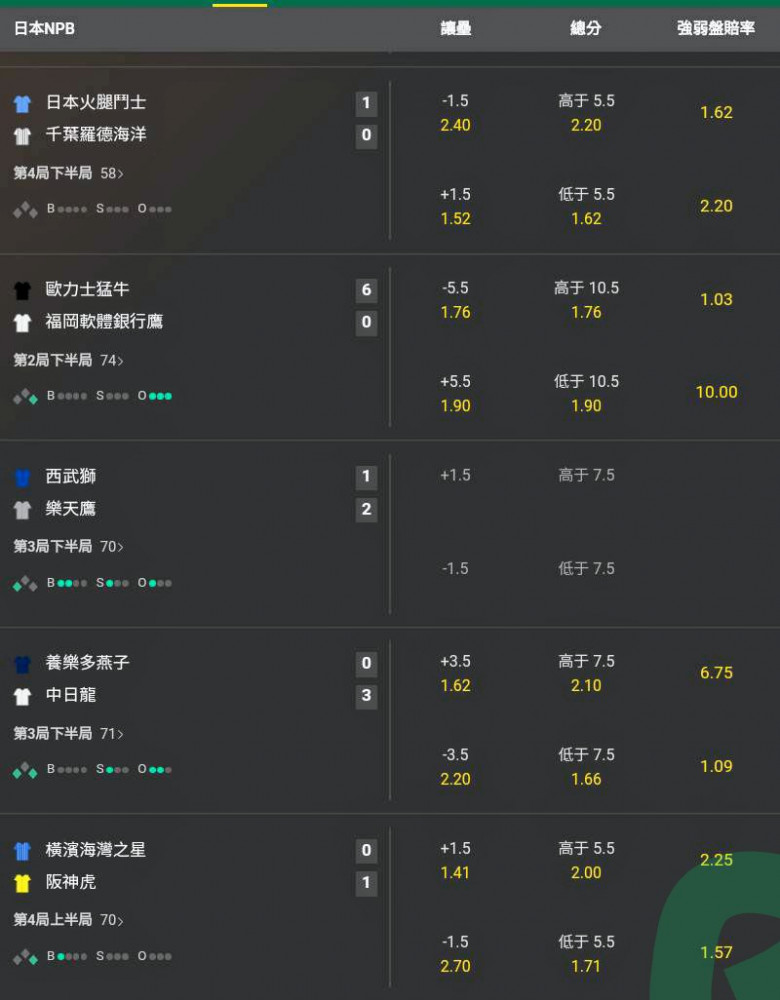Image resolution: width=780 pixels, height=1000 pixels.
Task: Click the 西武獅 blue jersey icon
Action: point(22,477)
